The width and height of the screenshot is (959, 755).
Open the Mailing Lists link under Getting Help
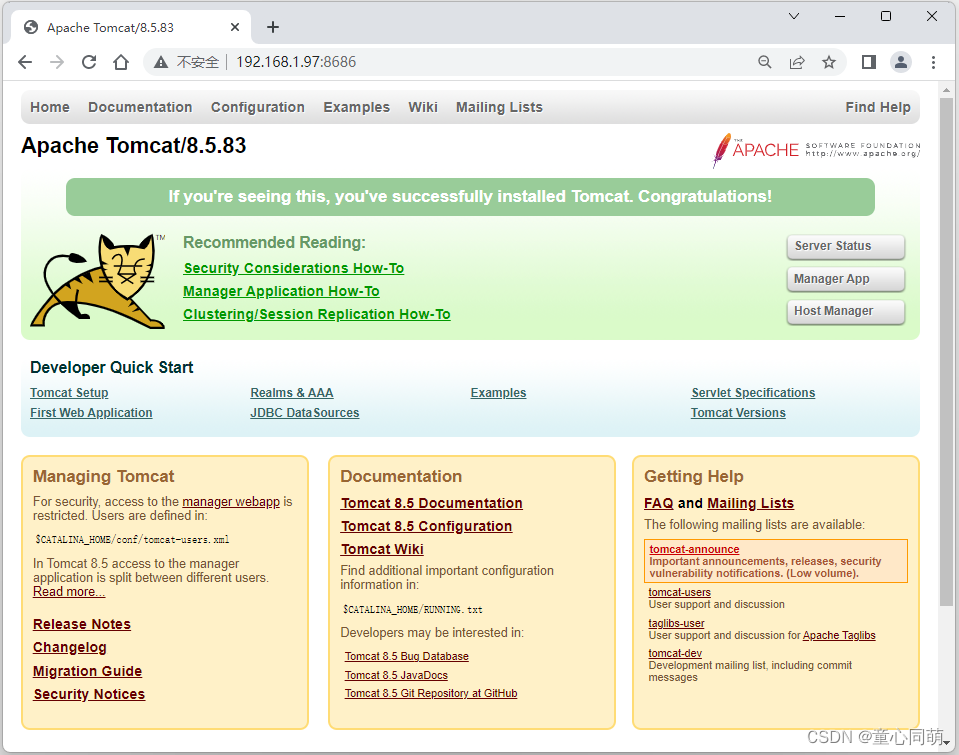[750, 503]
